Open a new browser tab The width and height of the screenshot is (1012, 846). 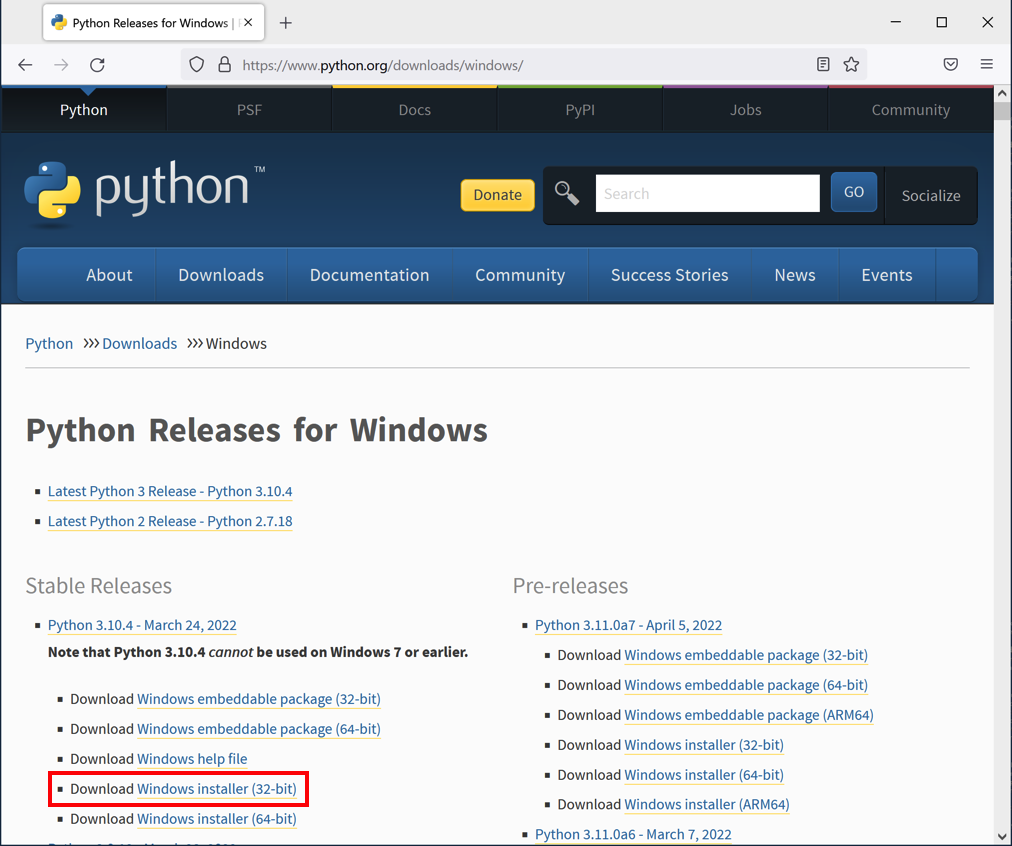pyautogui.click(x=286, y=23)
